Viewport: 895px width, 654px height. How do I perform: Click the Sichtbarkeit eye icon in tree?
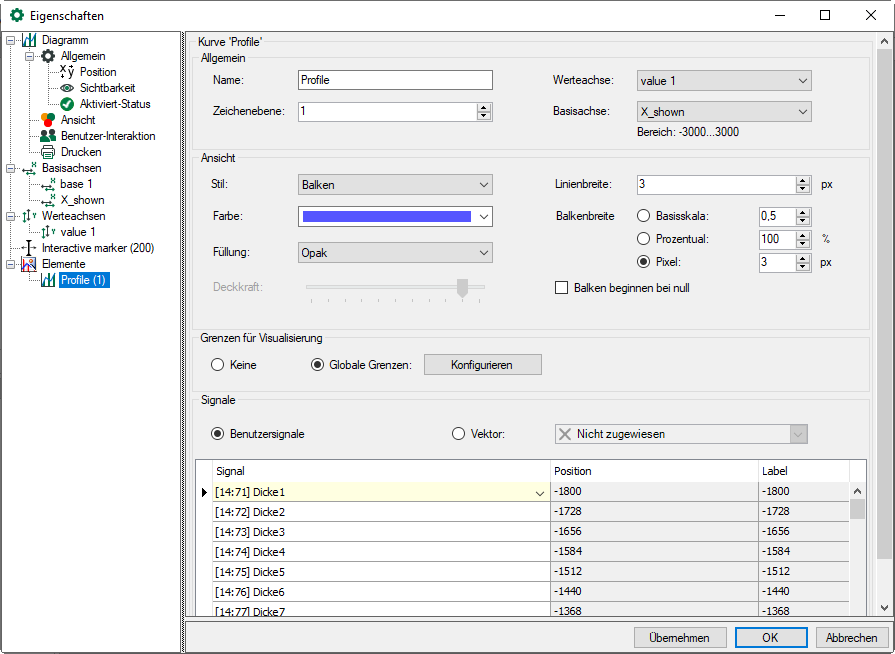[67, 88]
